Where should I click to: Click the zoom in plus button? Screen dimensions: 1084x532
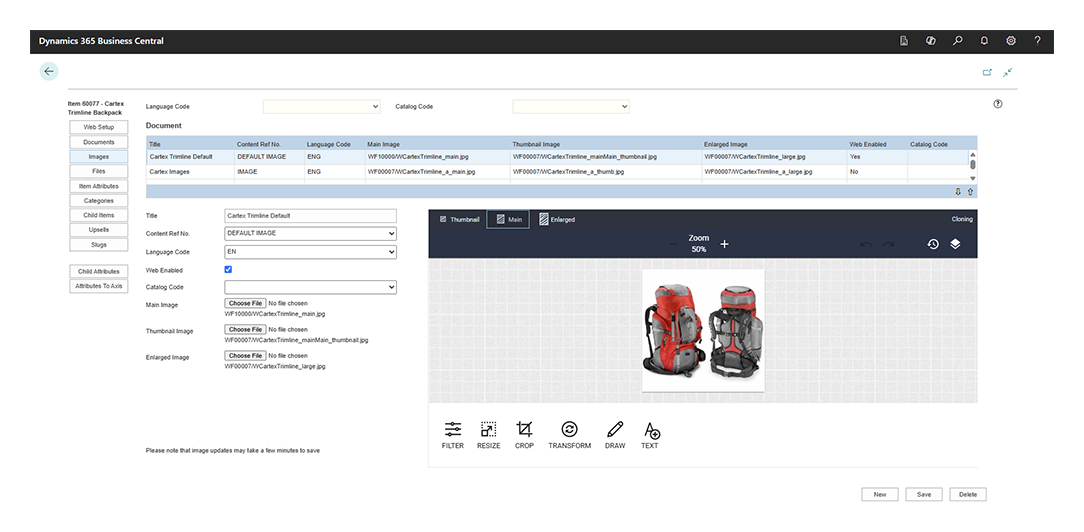[x=725, y=244]
